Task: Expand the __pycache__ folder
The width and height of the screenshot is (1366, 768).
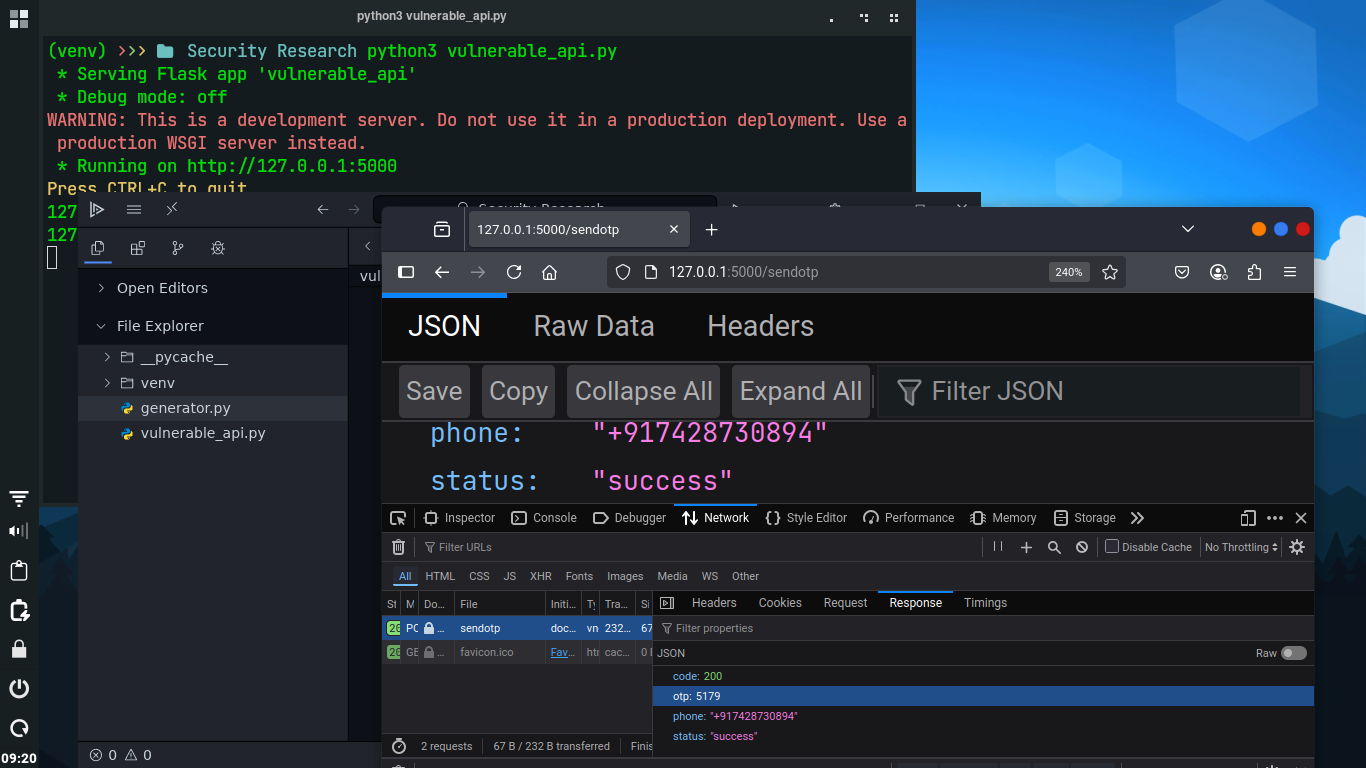Action: [x=108, y=357]
